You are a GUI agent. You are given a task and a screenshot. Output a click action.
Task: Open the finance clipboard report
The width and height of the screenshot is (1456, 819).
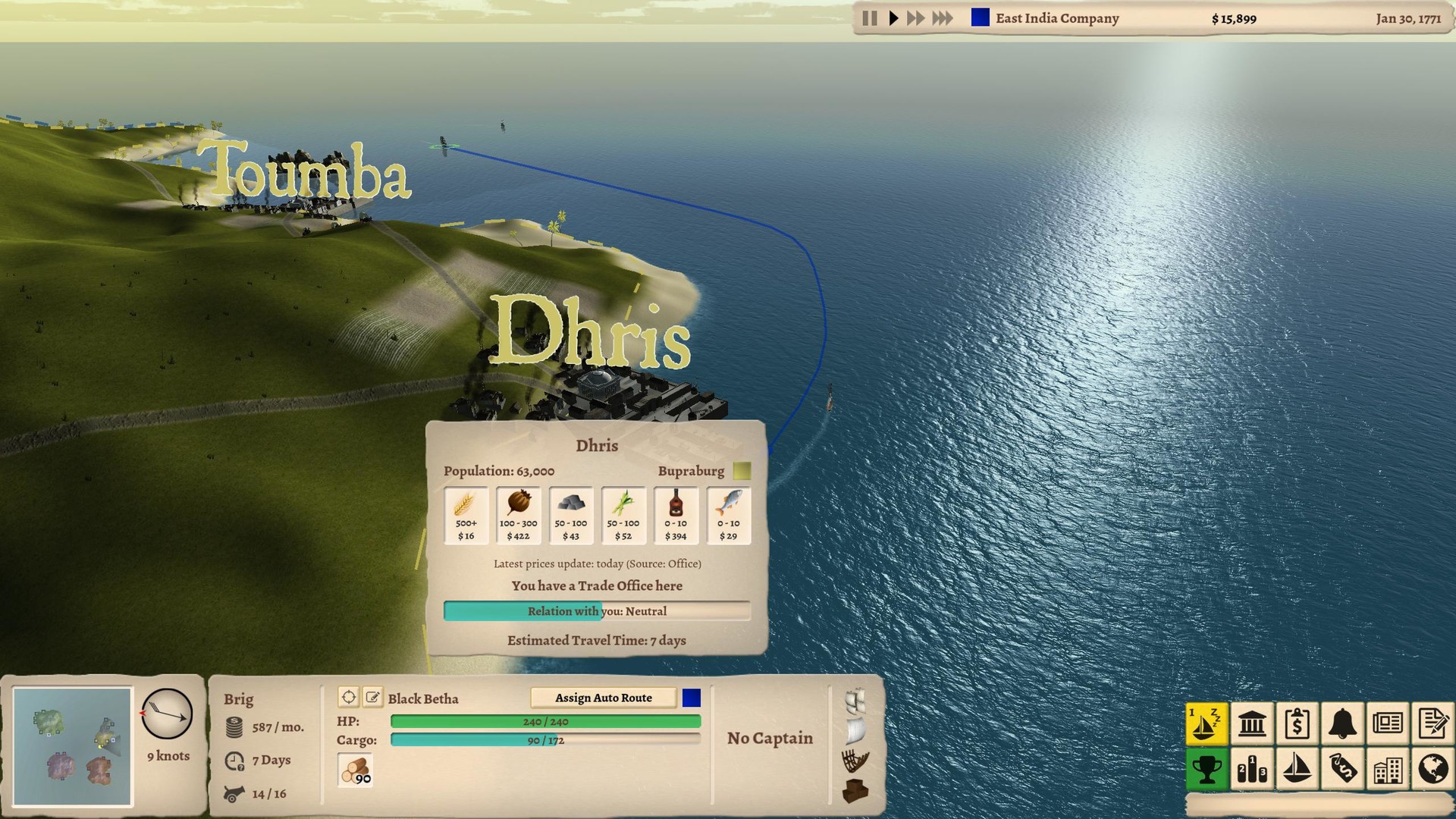1297,723
